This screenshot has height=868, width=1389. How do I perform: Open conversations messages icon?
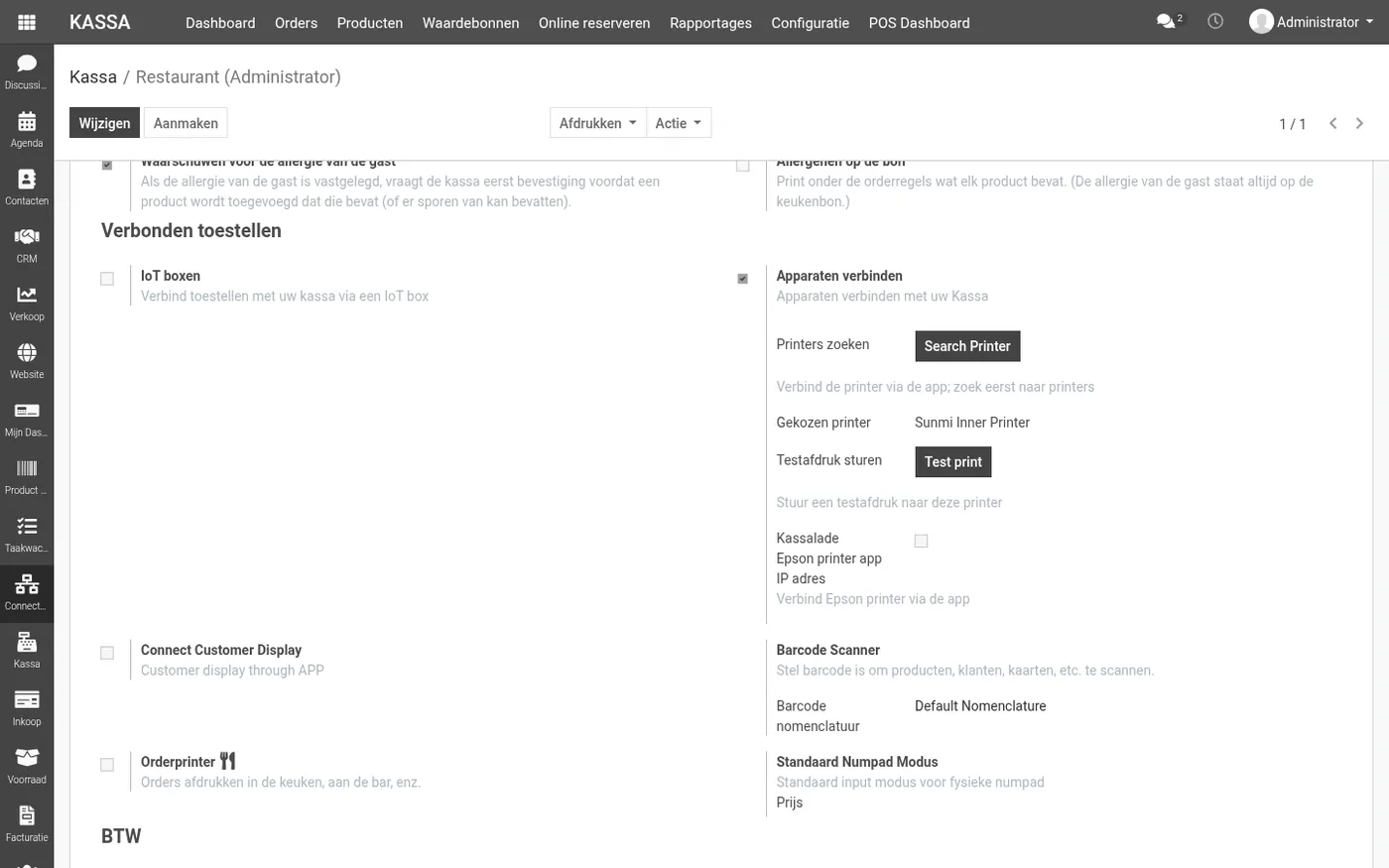(x=1170, y=21)
